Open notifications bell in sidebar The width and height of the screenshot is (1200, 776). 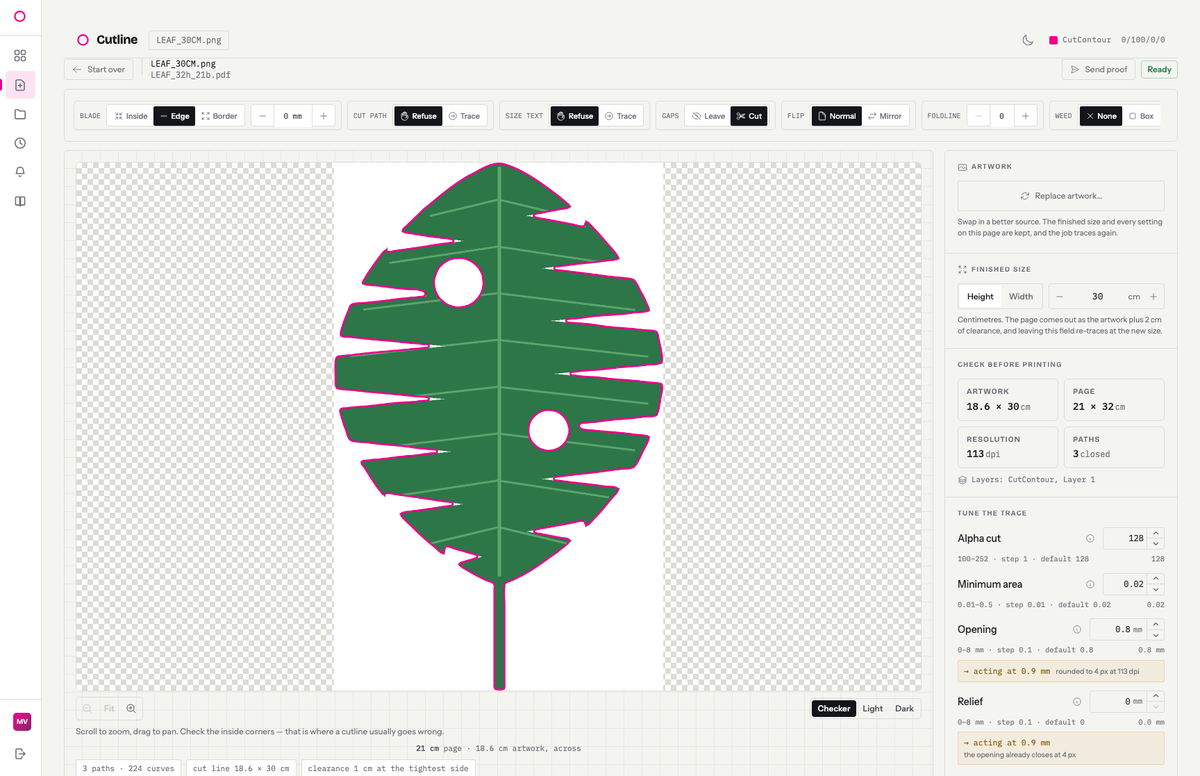tap(20, 172)
